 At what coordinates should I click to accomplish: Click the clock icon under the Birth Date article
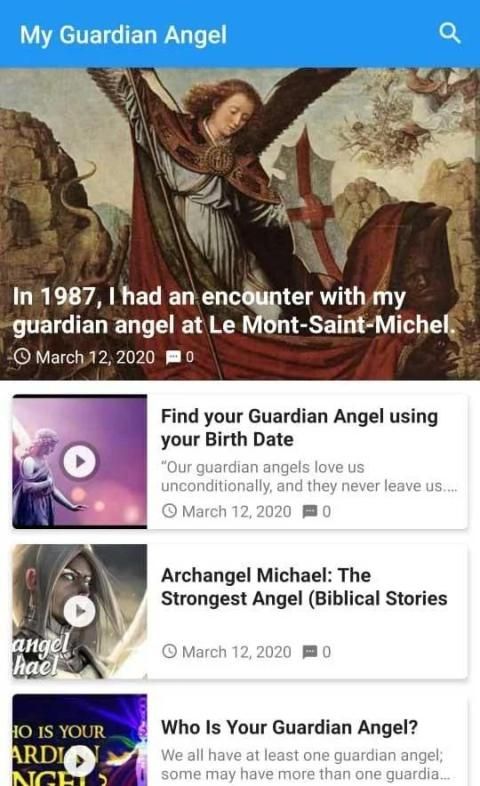169,511
